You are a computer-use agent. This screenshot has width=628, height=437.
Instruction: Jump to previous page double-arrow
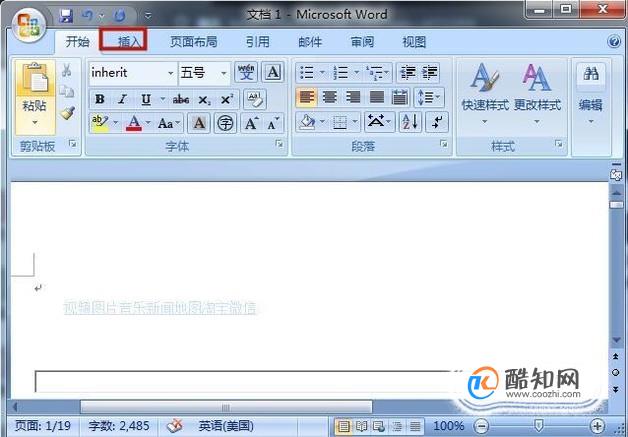(x=616, y=356)
